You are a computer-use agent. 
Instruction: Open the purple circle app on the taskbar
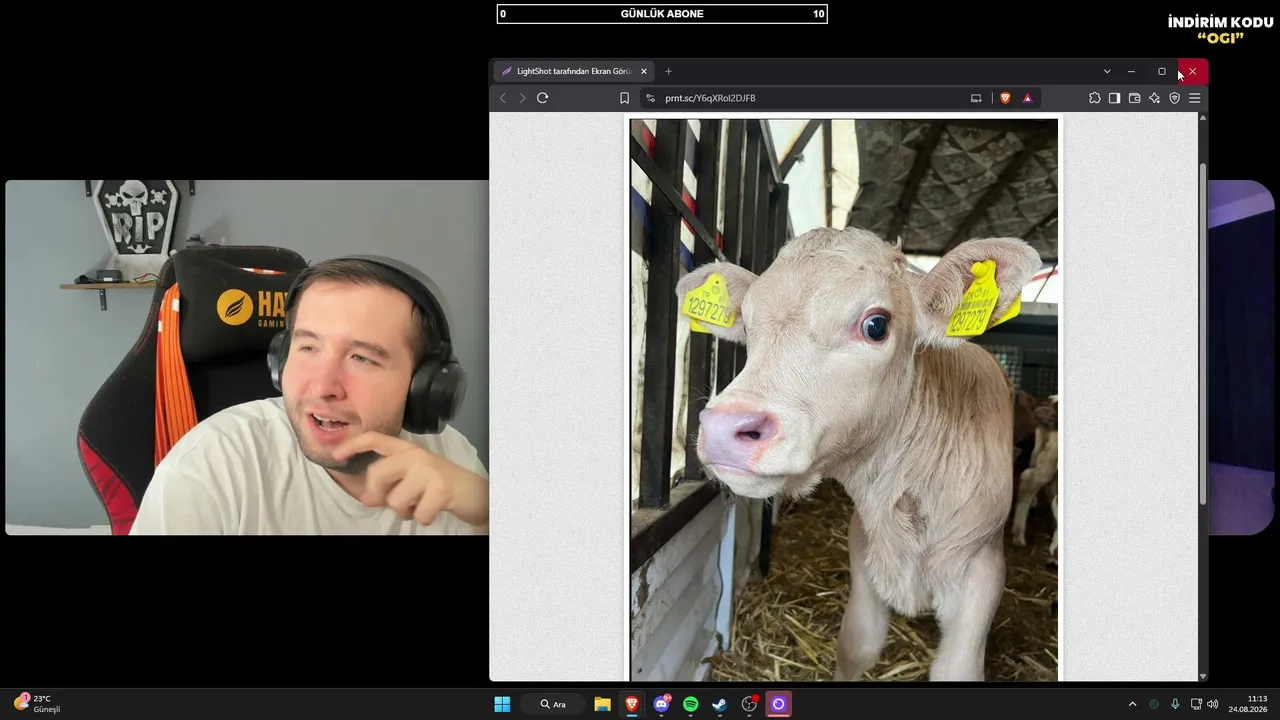click(778, 704)
